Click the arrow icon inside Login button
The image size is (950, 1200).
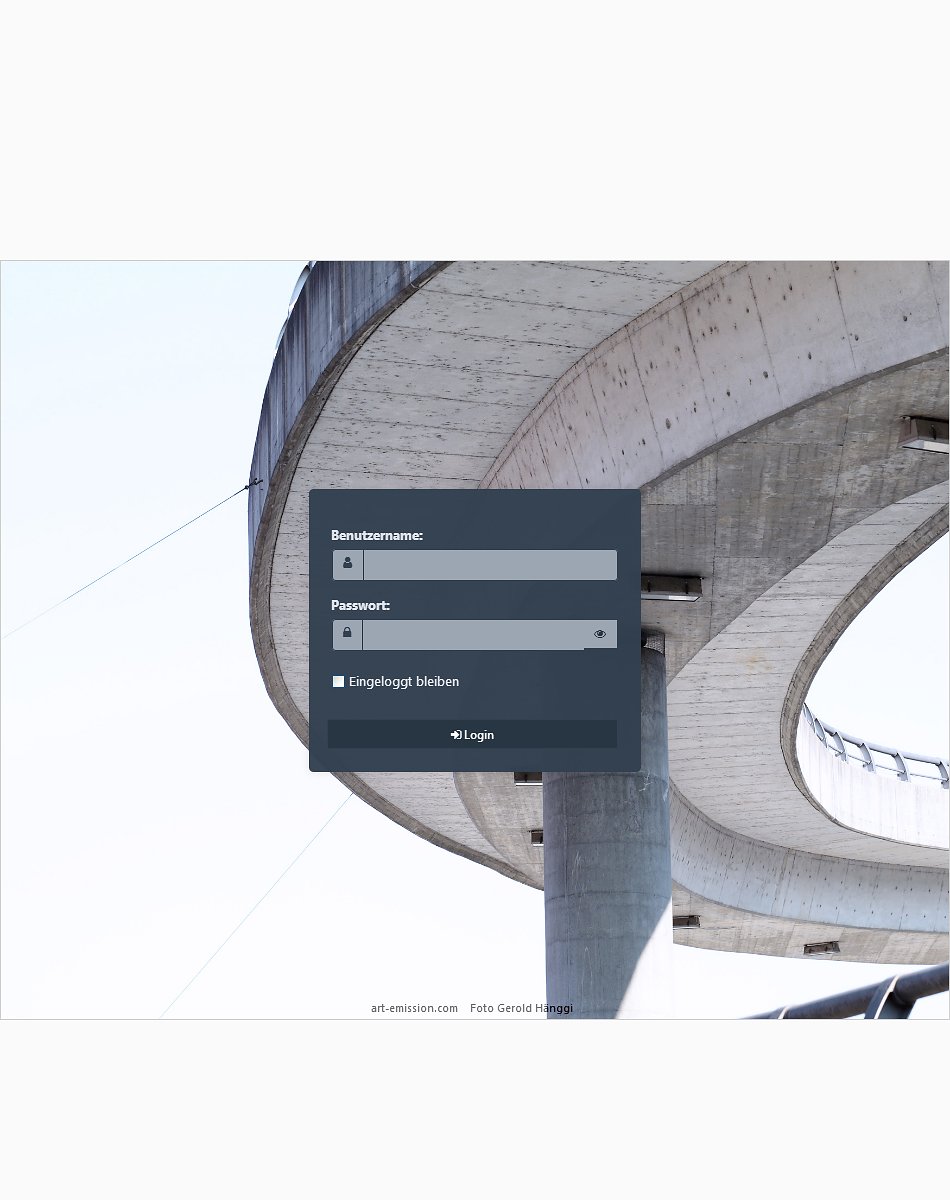tap(456, 735)
